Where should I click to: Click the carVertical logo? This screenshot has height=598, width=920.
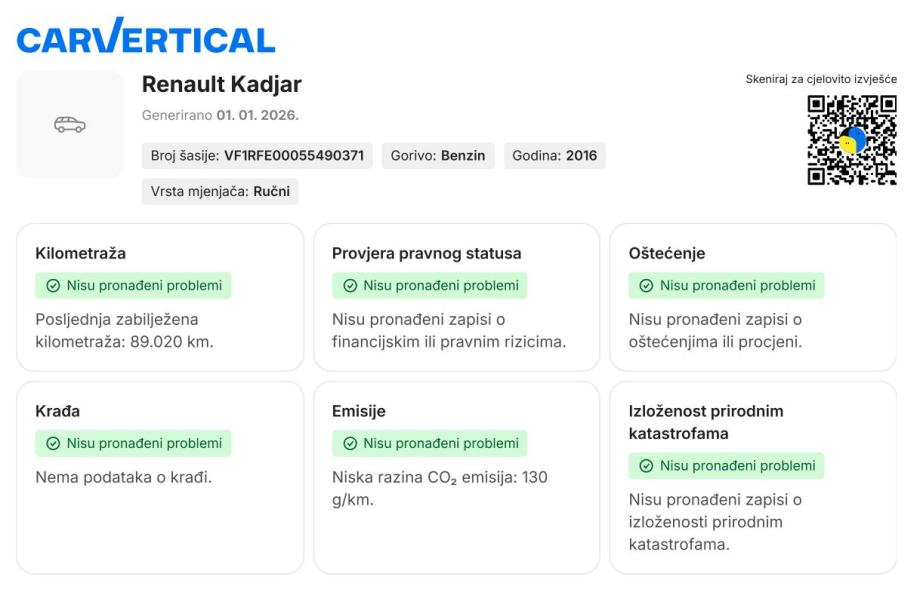[x=146, y=36]
